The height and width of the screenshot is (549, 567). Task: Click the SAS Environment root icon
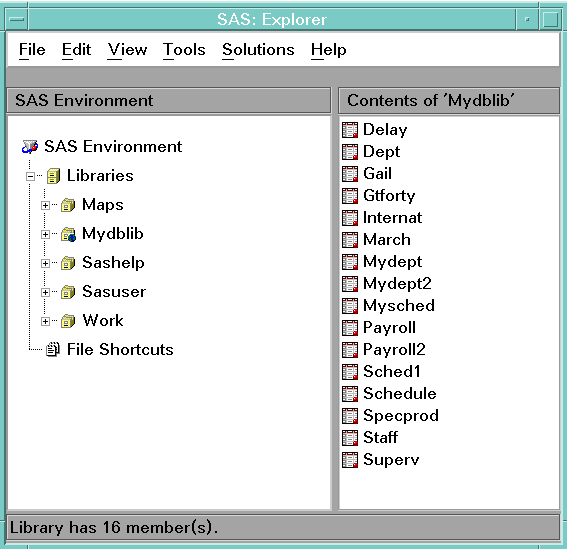[30, 146]
